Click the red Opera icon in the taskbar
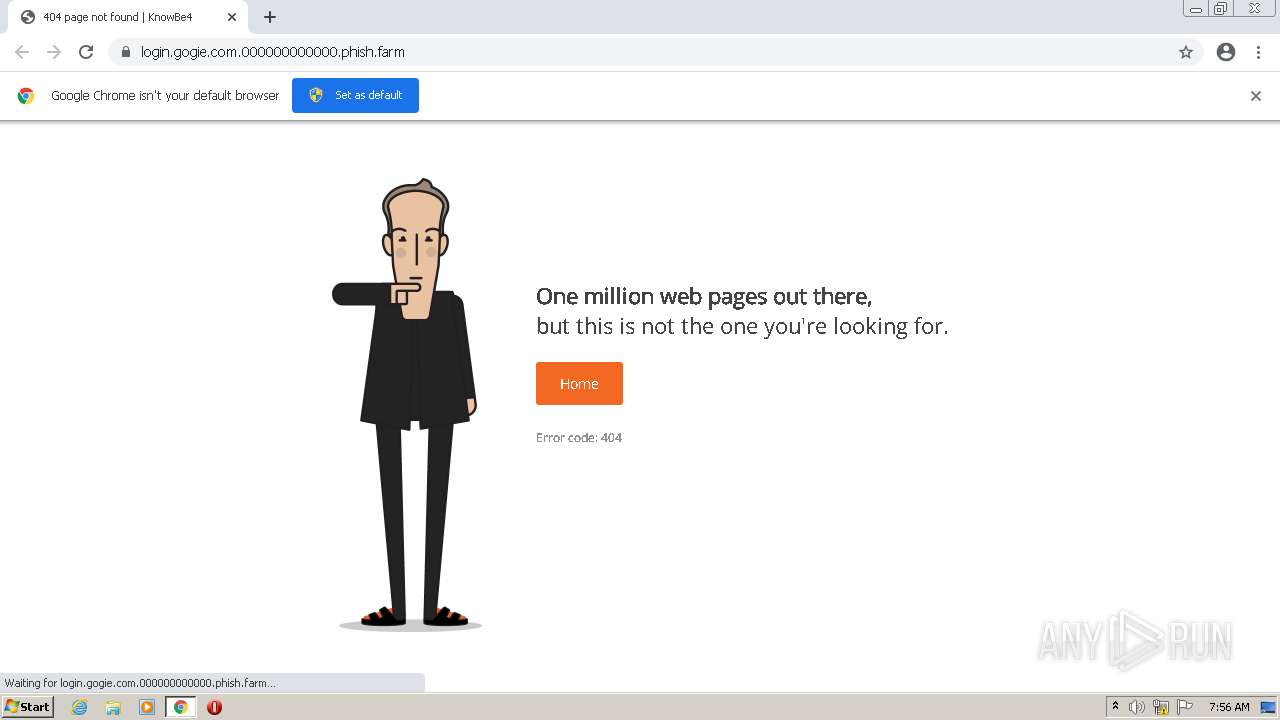Screen dimensions: 1280x720 tap(214, 707)
